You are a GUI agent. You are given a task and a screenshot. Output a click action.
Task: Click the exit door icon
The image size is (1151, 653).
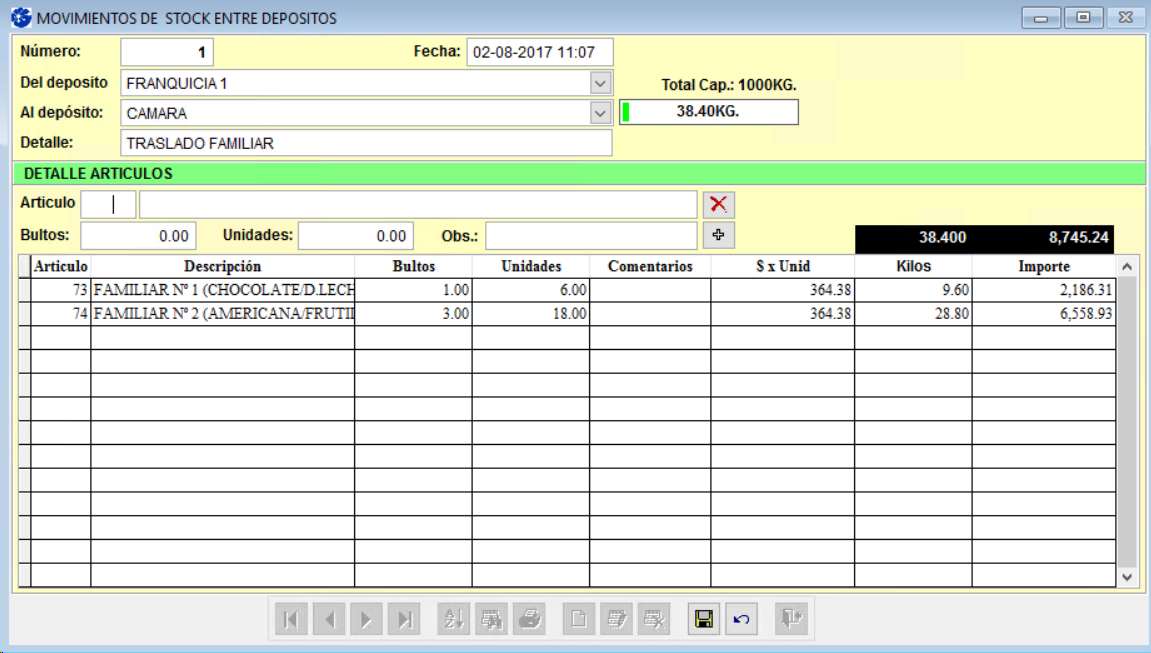[x=792, y=620]
